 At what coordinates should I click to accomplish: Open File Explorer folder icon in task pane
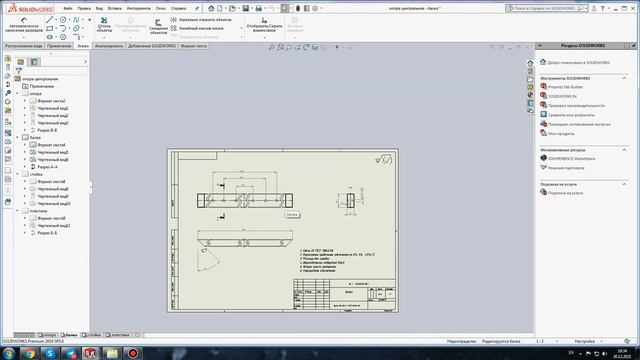click(530, 79)
